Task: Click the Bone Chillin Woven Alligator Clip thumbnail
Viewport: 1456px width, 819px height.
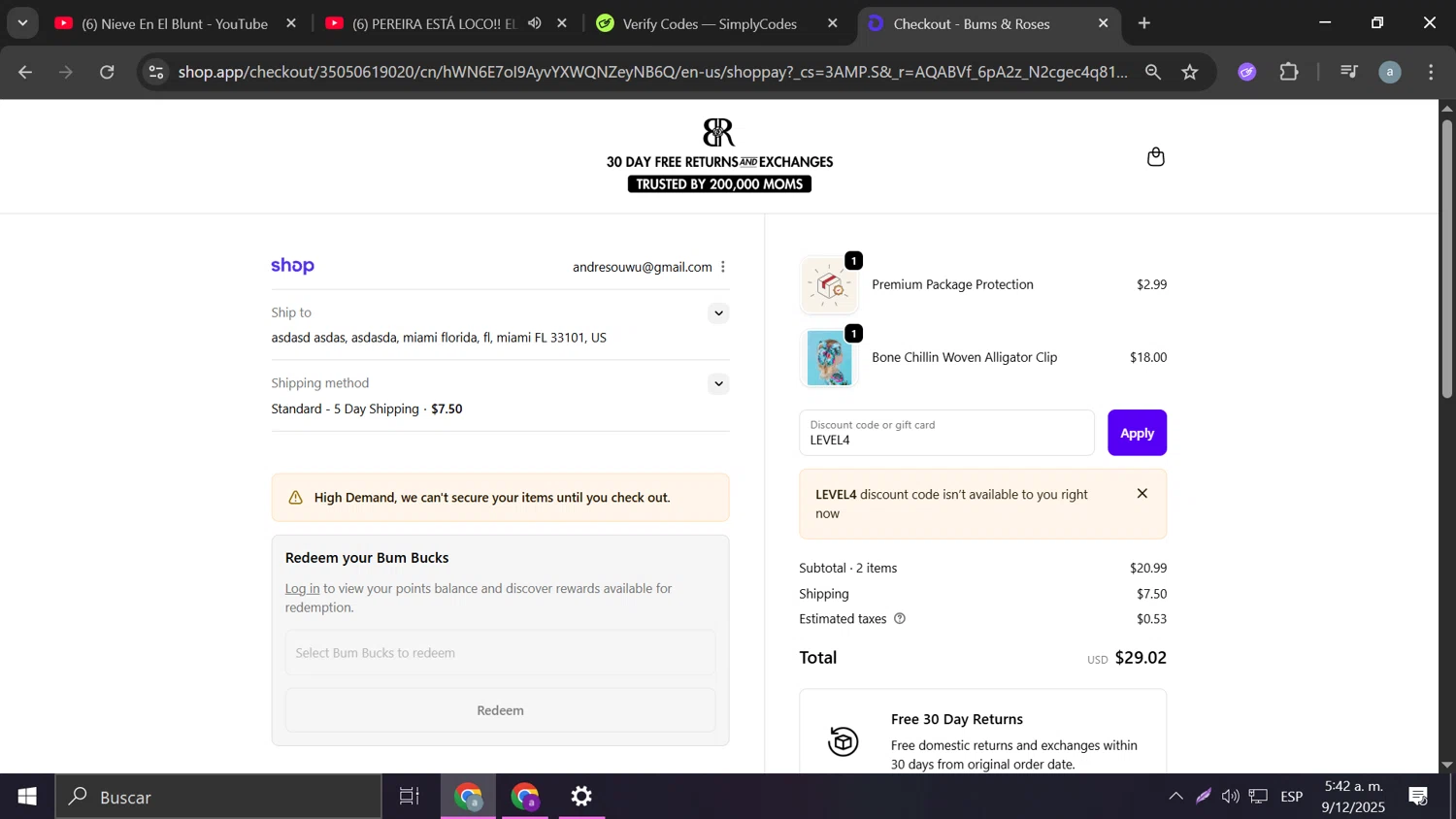Action: [829, 358]
